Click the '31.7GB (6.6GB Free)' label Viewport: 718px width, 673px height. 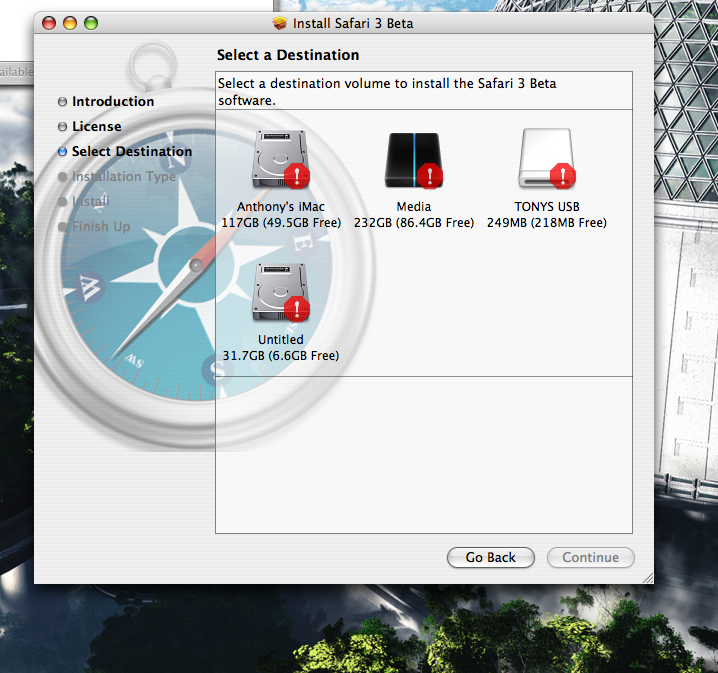(x=281, y=355)
